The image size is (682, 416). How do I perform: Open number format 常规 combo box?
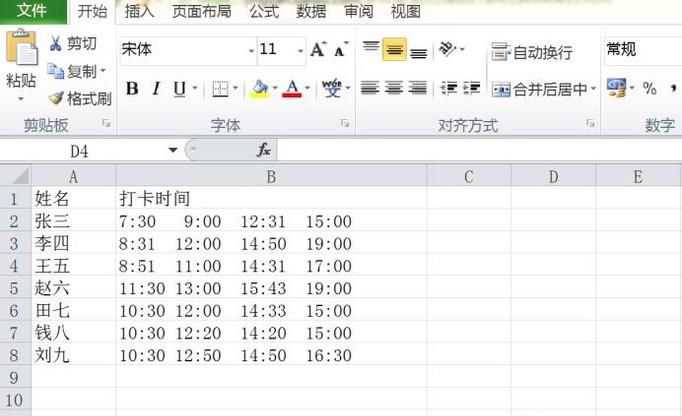pyautogui.click(x=643, y=50)
